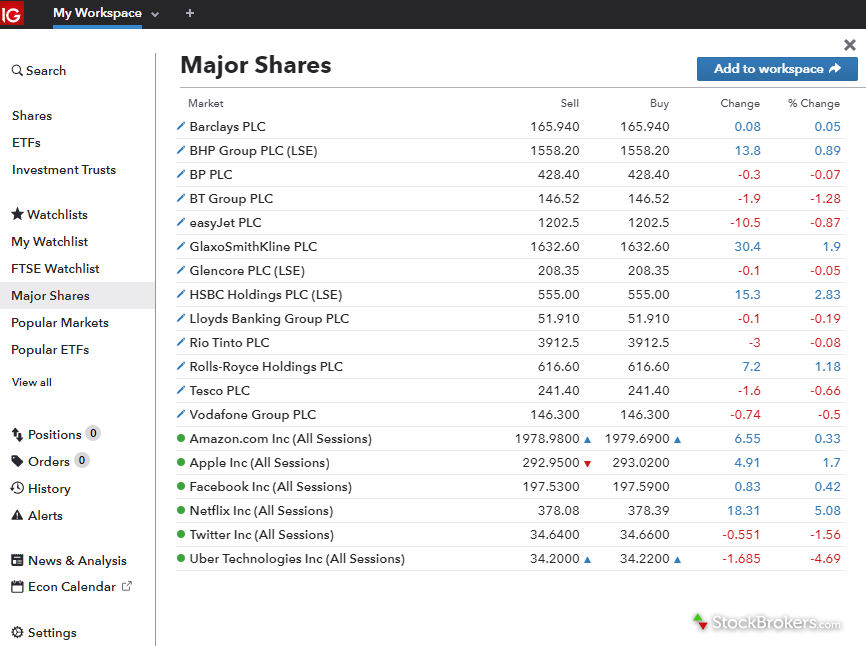Click GlaxoSmithKline change value 30.4

tap(747, 247)
